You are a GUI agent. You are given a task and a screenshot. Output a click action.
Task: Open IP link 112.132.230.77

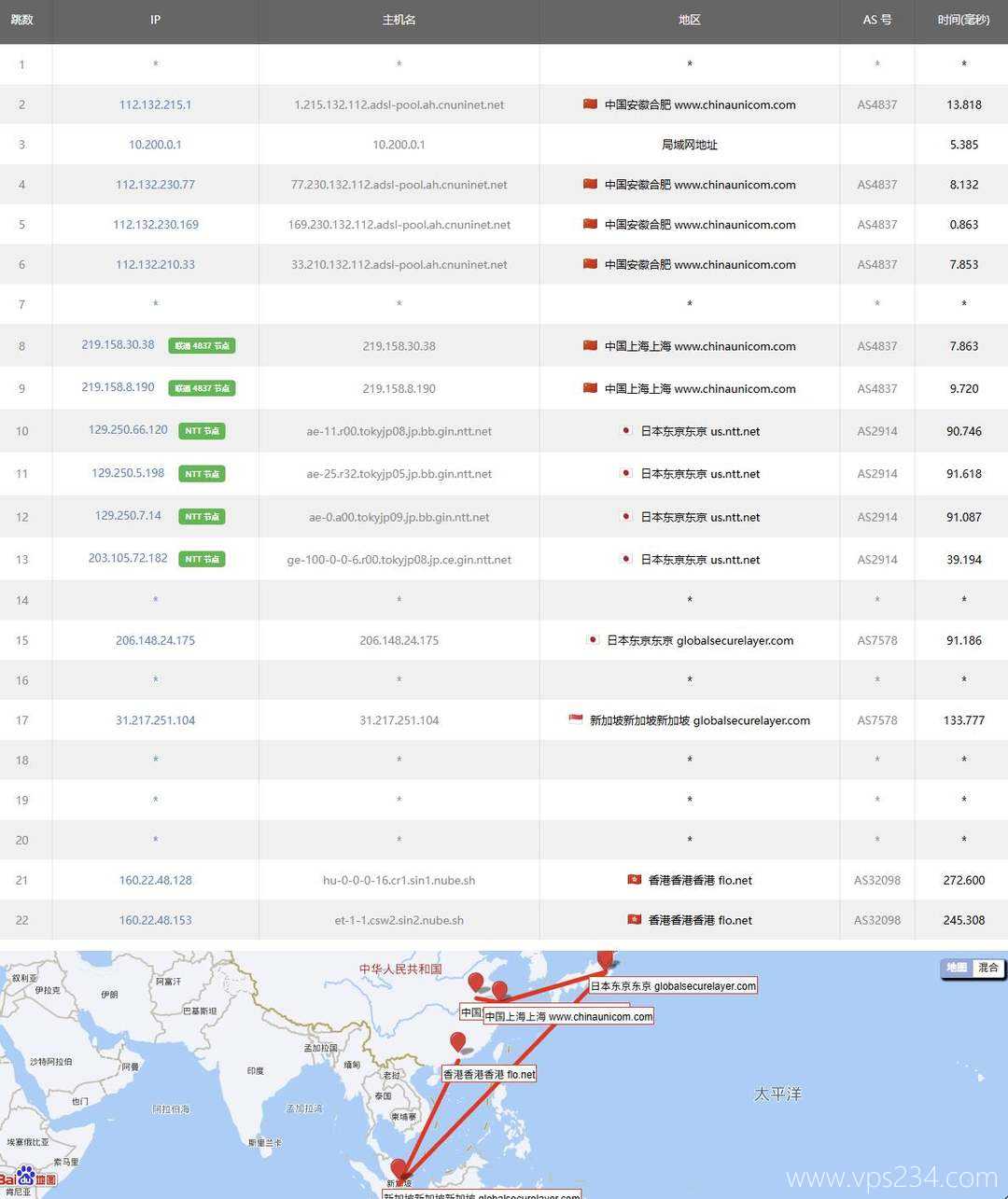click(155, 185)
